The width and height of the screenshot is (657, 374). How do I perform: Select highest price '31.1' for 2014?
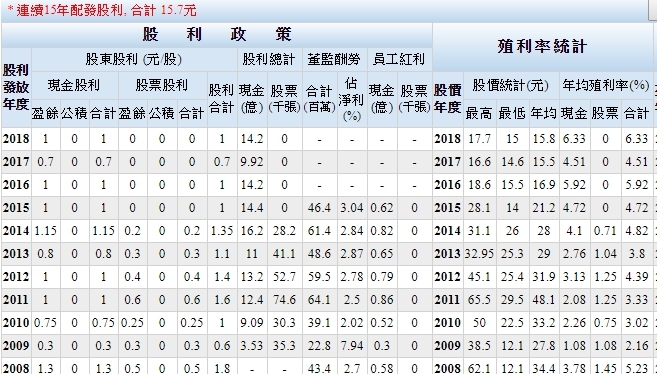[479, 231]
